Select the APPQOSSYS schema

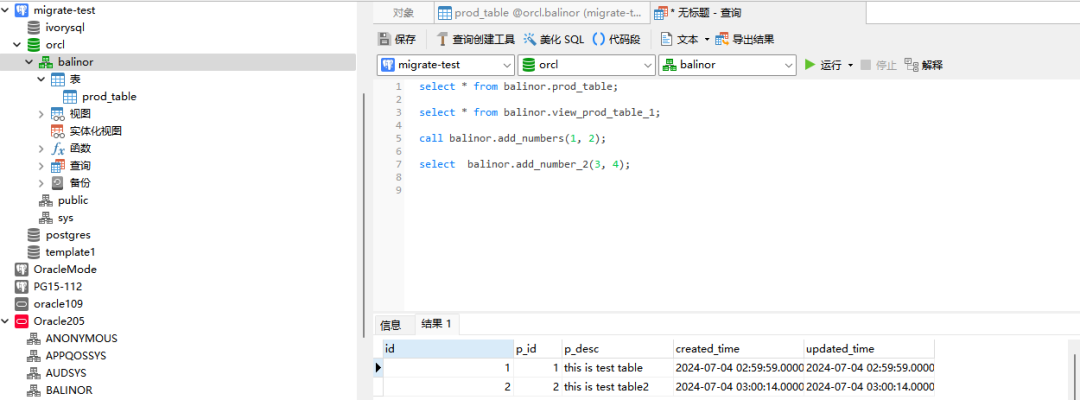pyautogui.click(x=76, y=355)
